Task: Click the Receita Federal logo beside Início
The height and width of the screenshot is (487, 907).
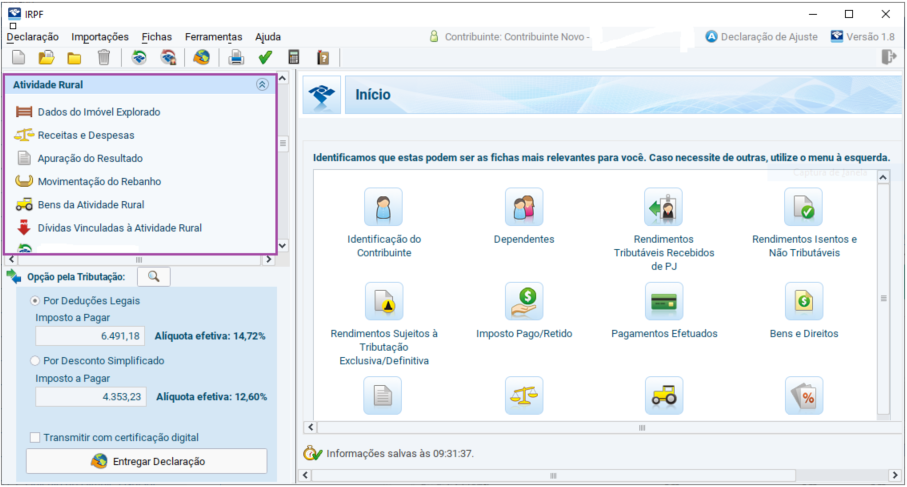Action: coord(322,95)
